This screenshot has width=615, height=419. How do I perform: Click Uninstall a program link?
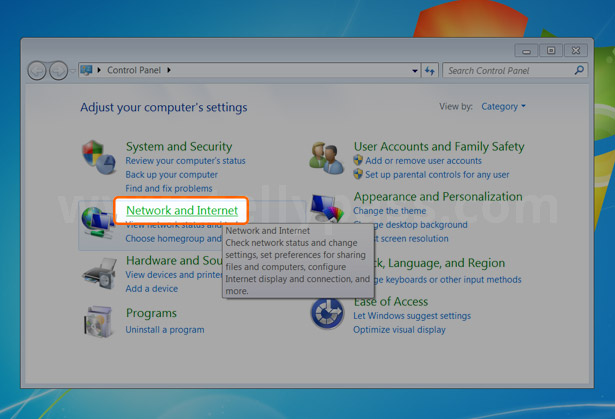pos(165,330)
